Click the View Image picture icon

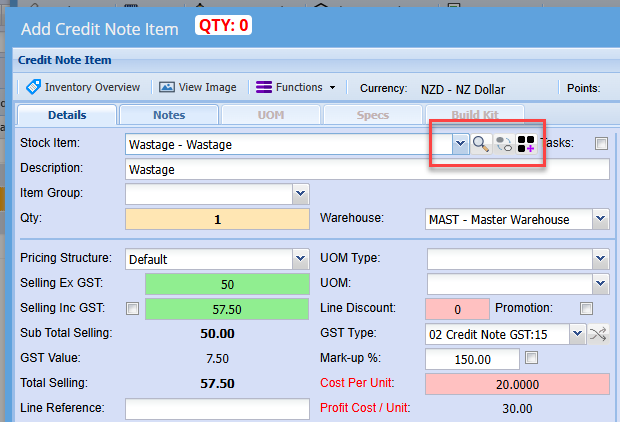click(x=166, y=87)
